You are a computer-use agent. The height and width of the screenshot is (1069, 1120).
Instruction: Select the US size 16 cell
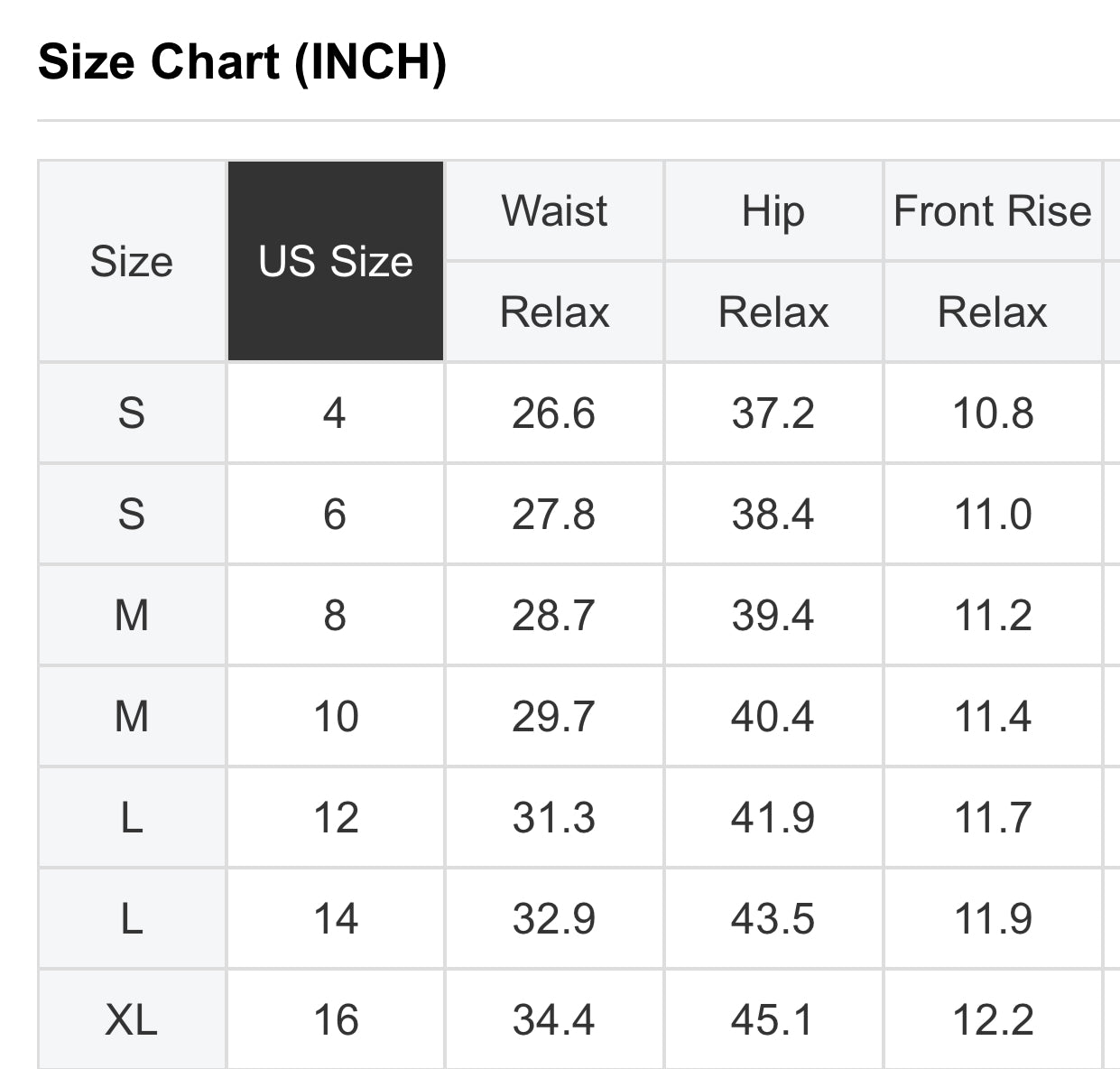coord(335,1020)
